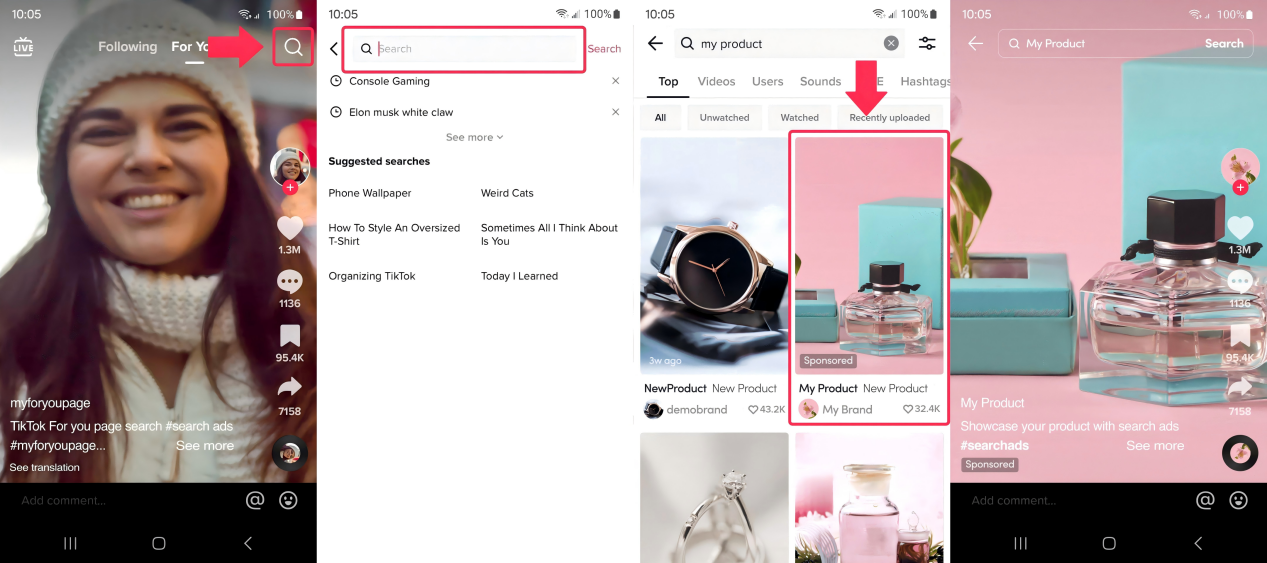This screenshot has height=563, width=1267.
Task: Open the filter settings icon beside "my product"
Action: click(927, 43)
